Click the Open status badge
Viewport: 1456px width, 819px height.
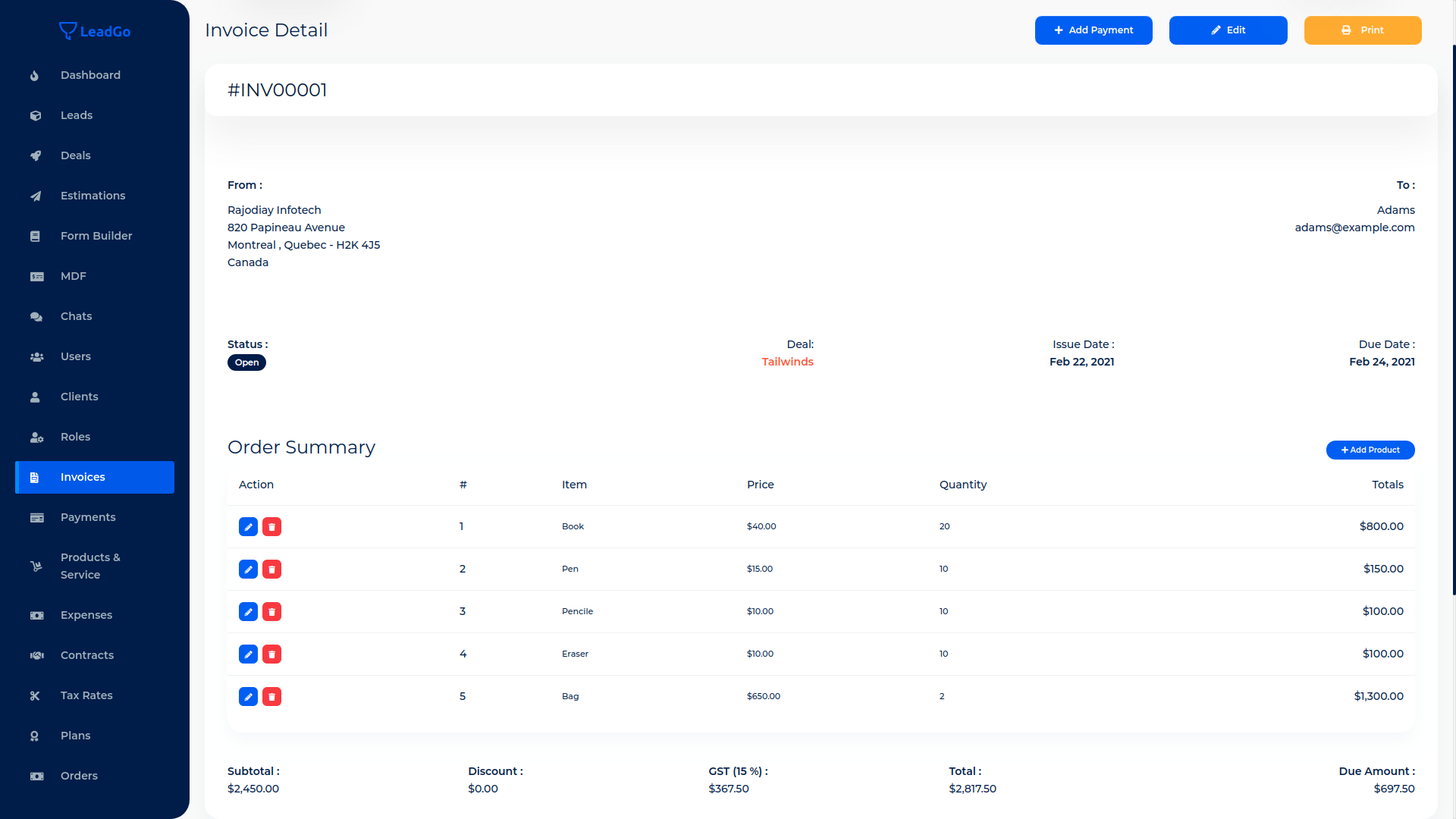click(x=246, y=362)
